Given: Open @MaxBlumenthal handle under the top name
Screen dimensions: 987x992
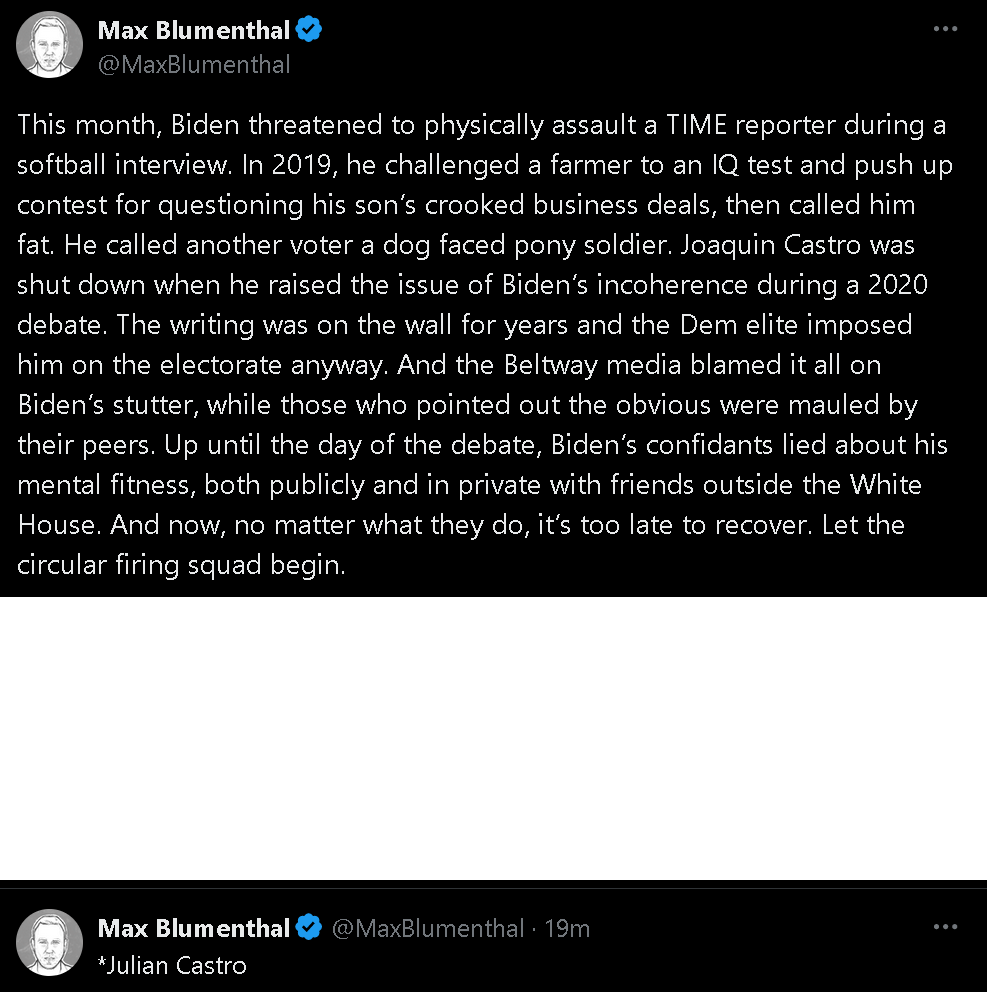Looking at the screenshot, I should click(x=194, y=65).
